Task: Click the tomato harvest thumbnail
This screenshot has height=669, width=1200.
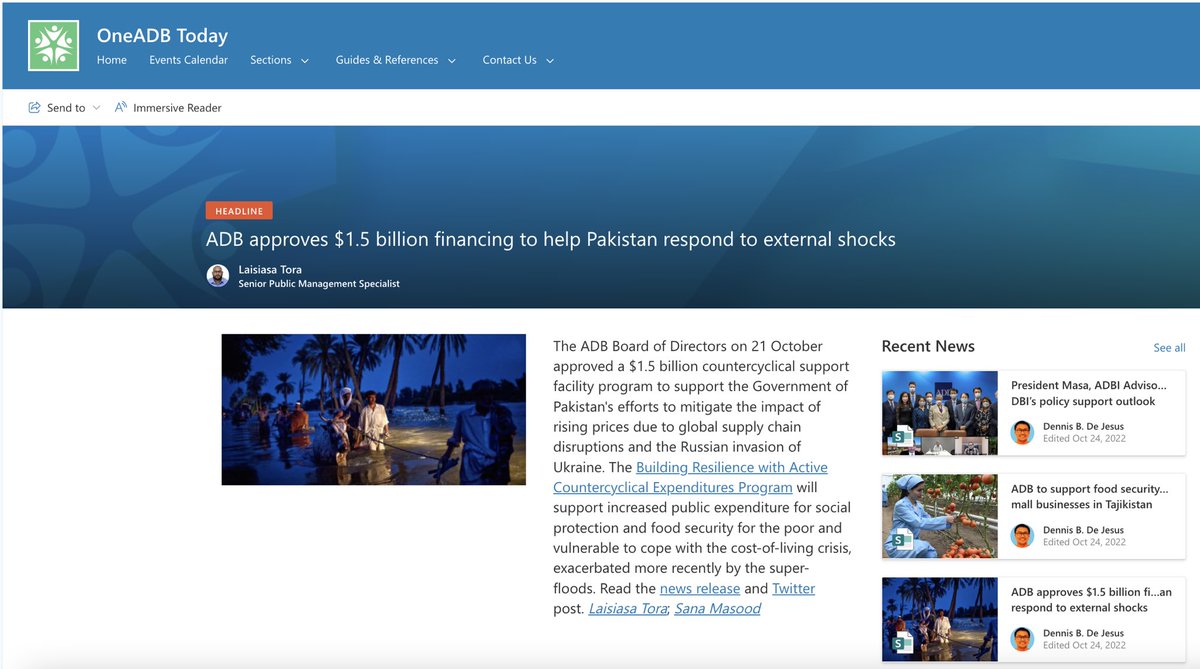Action: pyautogui.click(x=940, y=516)
